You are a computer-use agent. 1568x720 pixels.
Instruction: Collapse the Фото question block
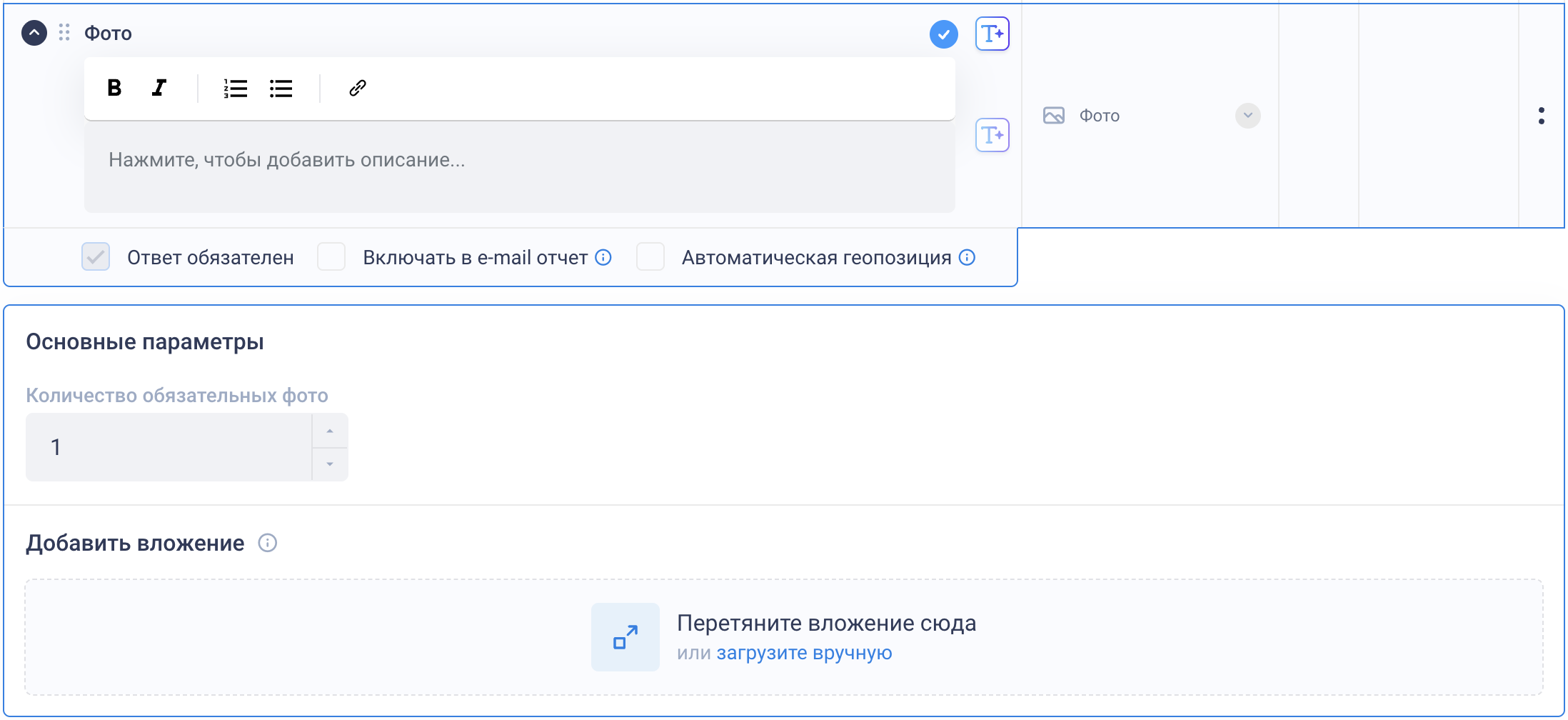point(34,33)
